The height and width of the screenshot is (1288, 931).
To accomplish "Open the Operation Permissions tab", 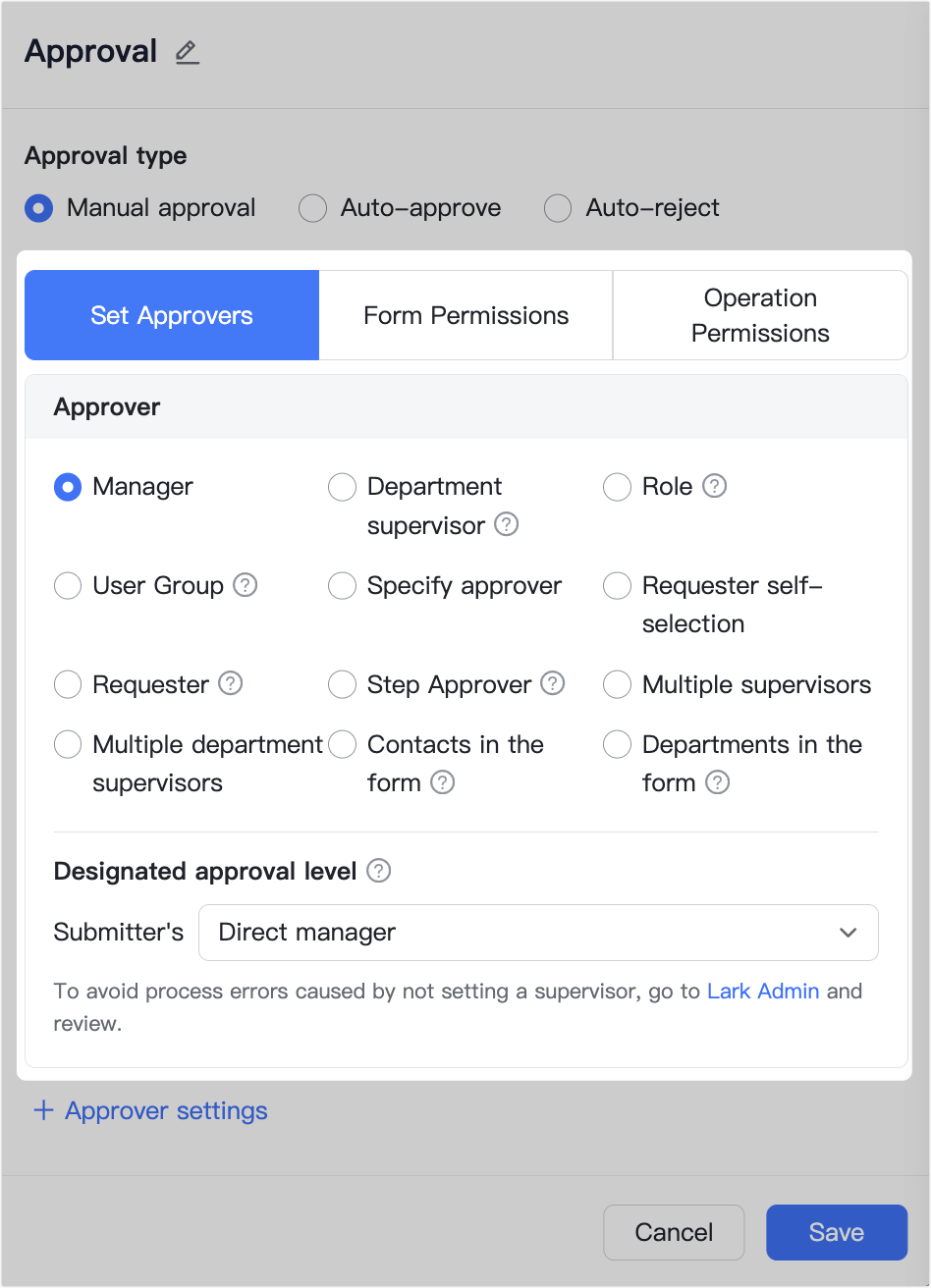I will pyautogui.click(x=760, y=315).
